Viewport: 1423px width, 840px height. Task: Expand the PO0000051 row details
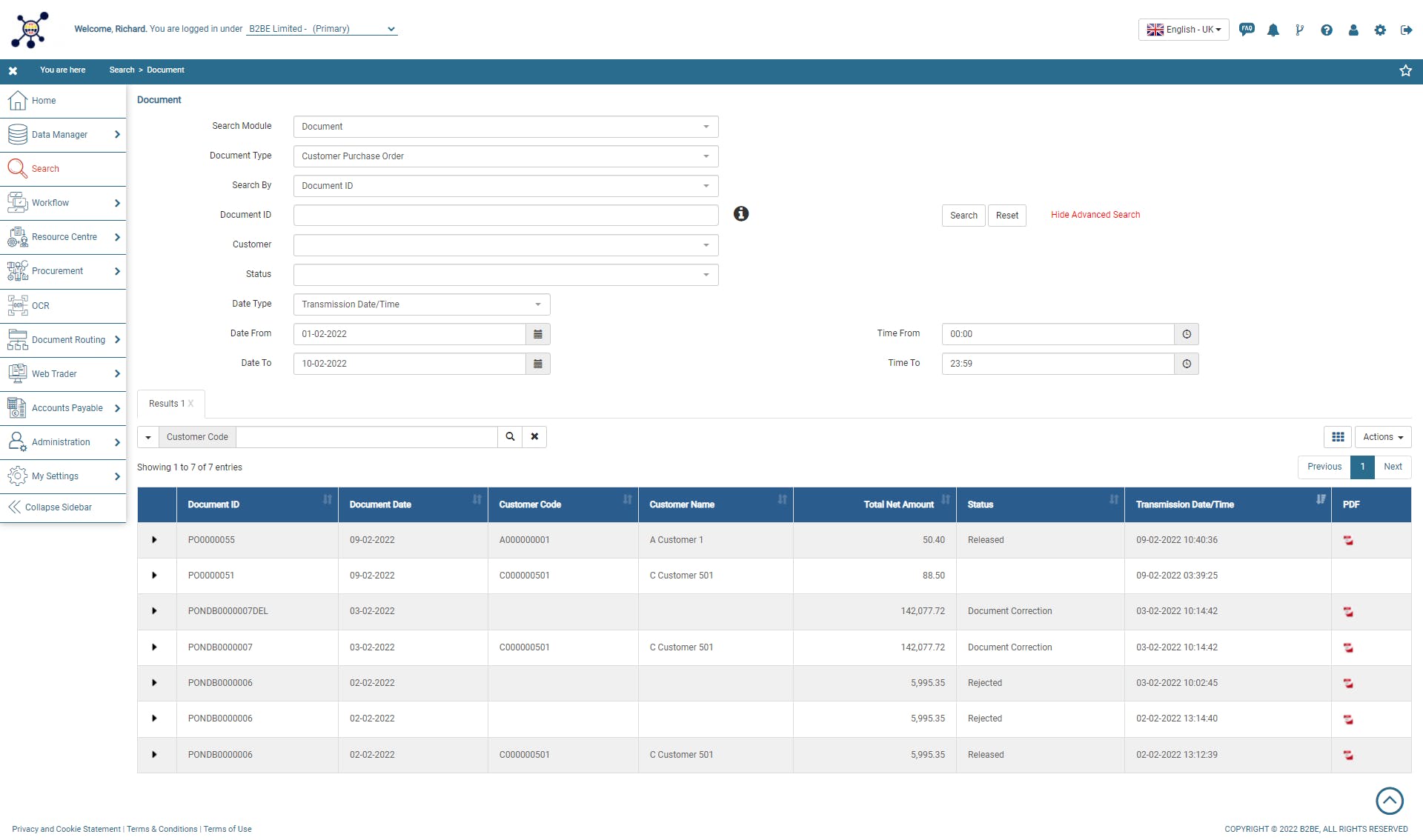(155, 576)
